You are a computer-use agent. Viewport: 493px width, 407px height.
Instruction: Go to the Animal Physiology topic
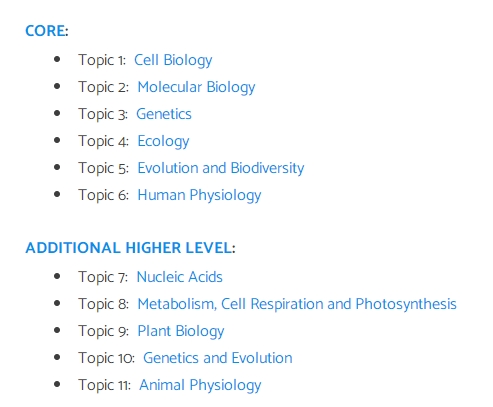click(x=200, y=385)
